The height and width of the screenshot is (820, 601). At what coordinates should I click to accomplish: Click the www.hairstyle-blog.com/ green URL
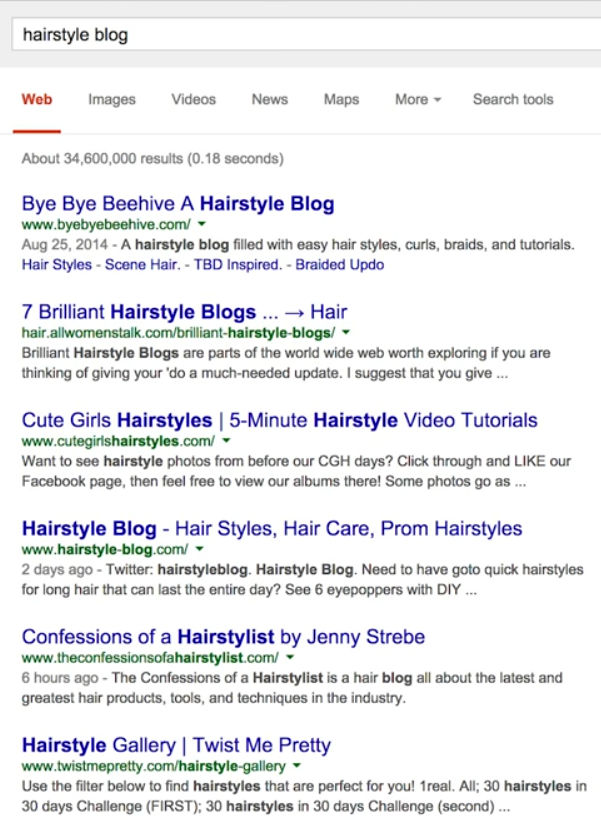pos(105,549)
